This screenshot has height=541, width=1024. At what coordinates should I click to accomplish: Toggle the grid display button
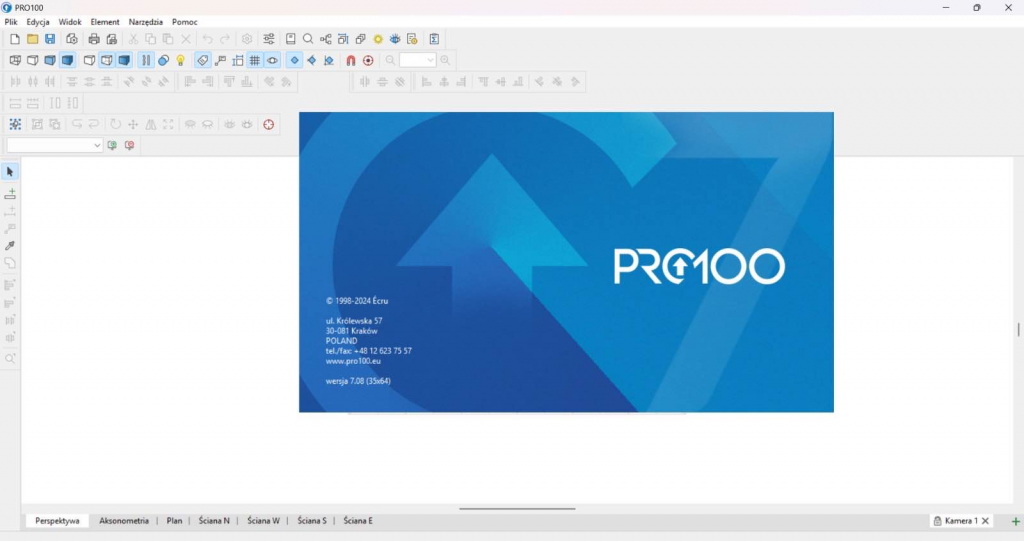pos(255,60)
